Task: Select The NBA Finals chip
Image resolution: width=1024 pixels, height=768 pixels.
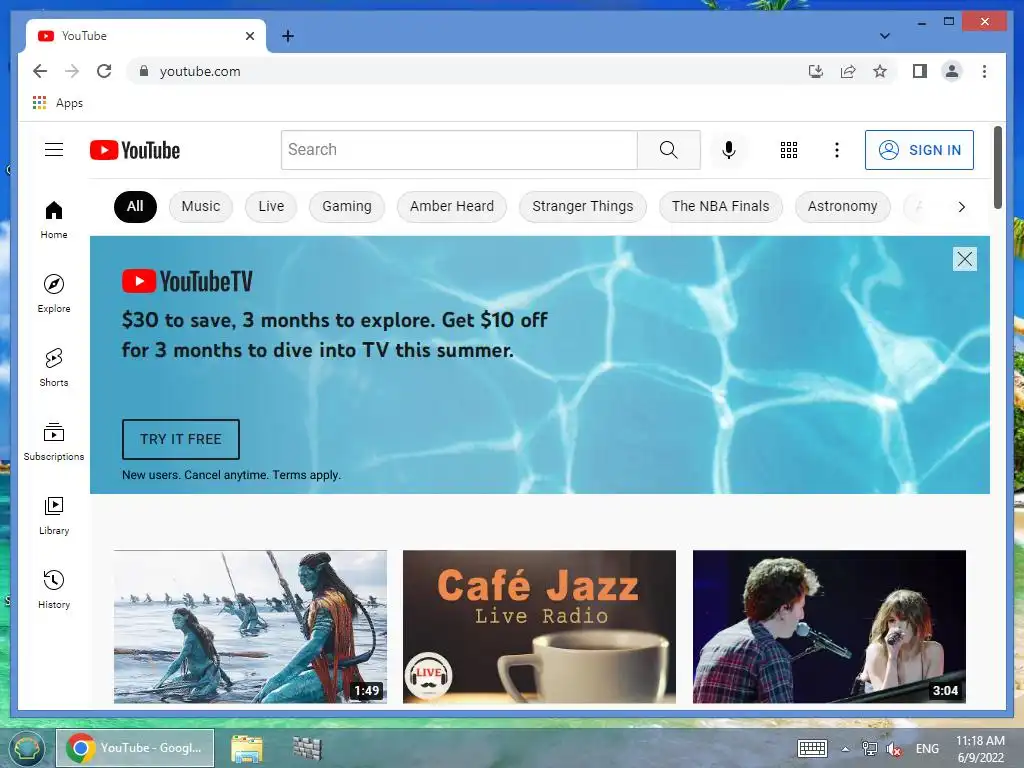Action: click(720, 206)
